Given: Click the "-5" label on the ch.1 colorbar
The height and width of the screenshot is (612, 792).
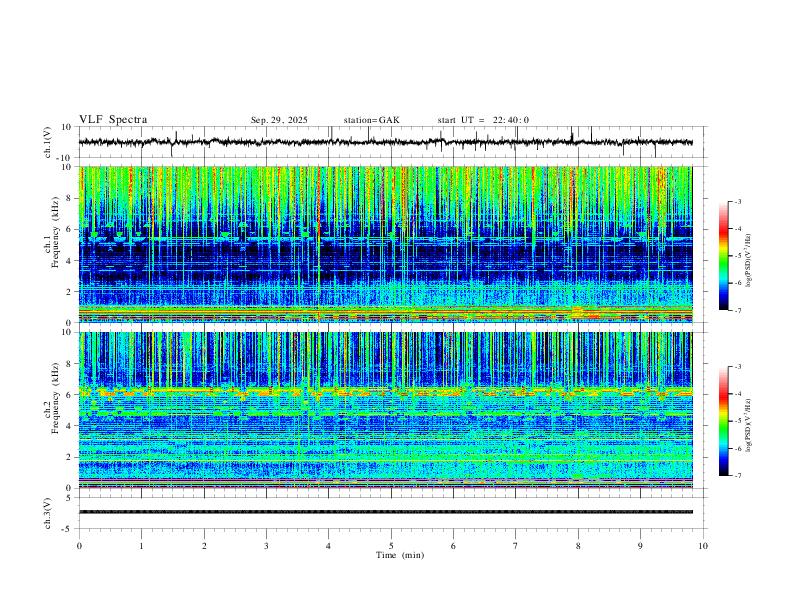Looking at the screenshot, I should coord(738,256).
